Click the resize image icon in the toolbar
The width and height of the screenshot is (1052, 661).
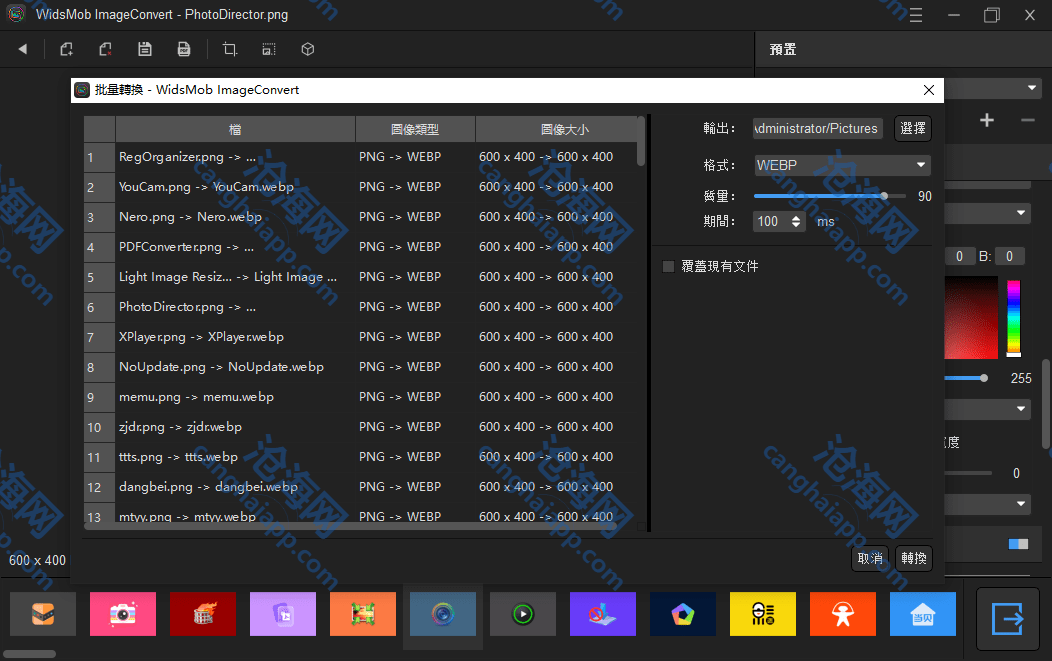click(x=269, y=49)
